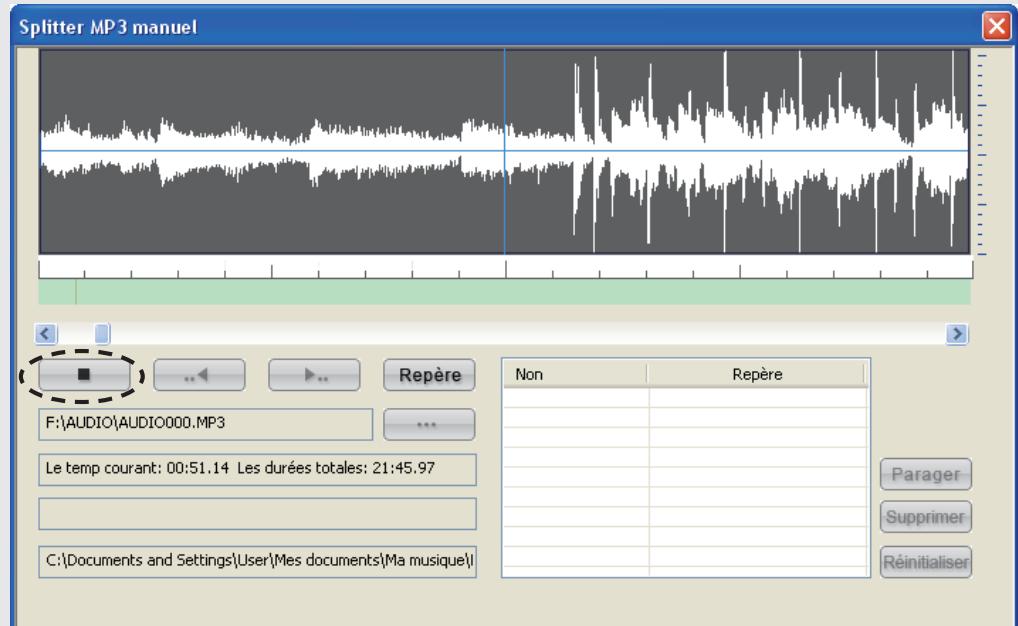The height and width of the screenshot is (626, 1018).
Task: Step backward with the rewind arrow button
Action: click(199, 375)
